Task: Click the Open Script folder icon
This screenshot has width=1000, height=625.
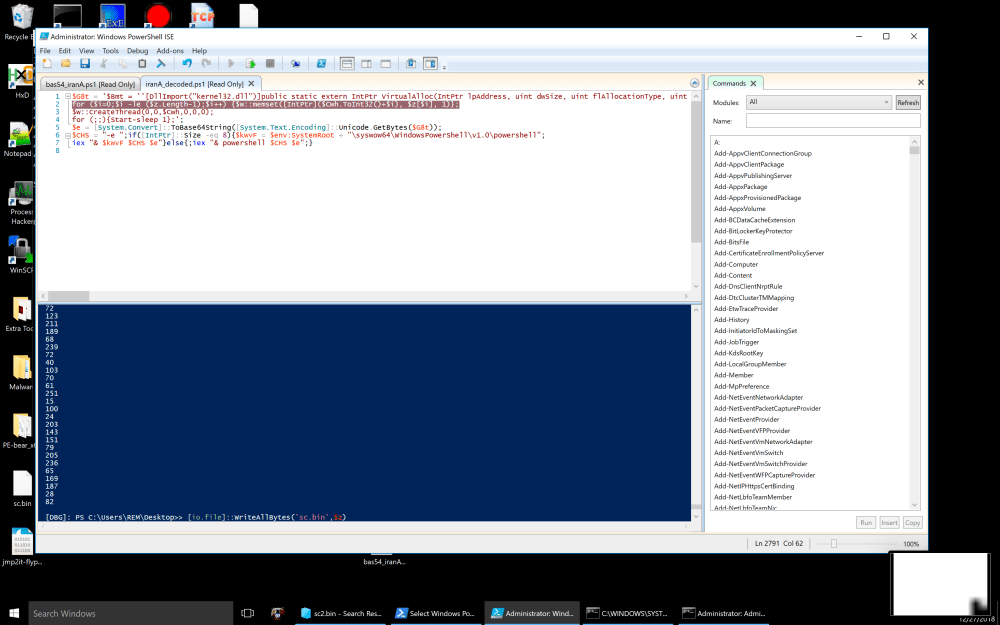Action: tap(66, 63)
